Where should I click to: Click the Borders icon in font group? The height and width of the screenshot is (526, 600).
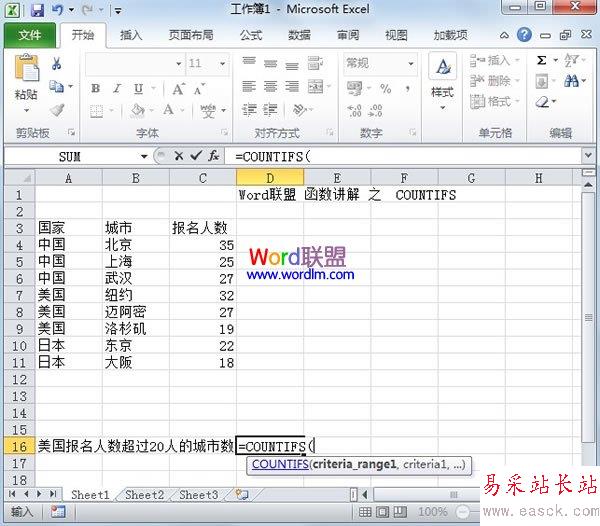(96, 111)
